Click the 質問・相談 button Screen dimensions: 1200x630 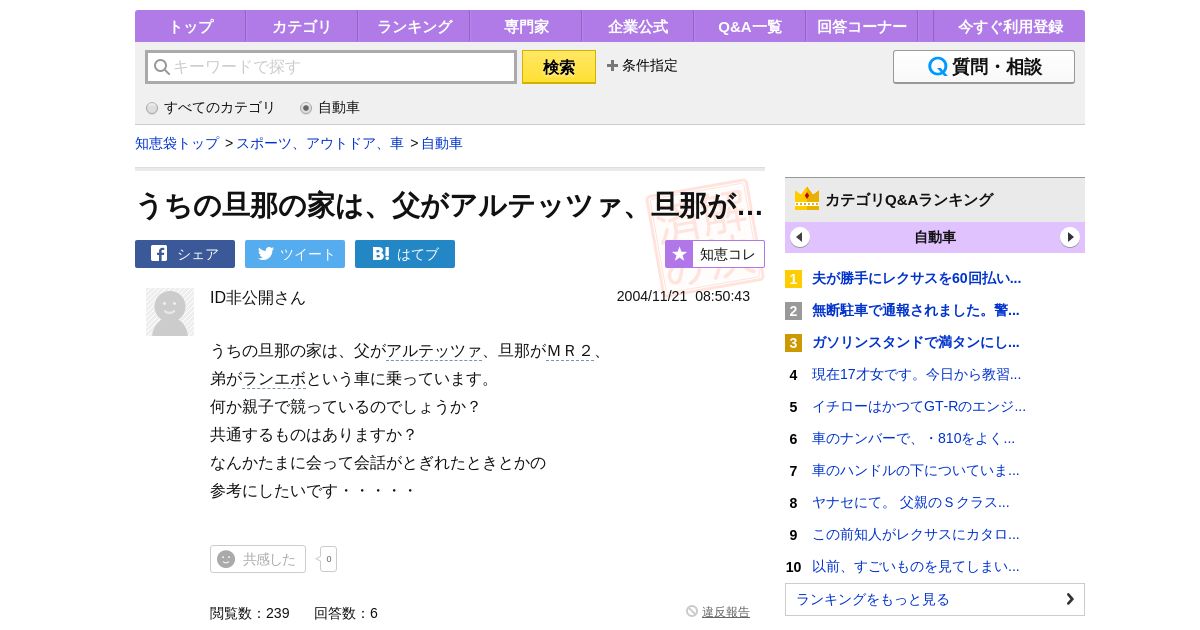pos(984,67)
